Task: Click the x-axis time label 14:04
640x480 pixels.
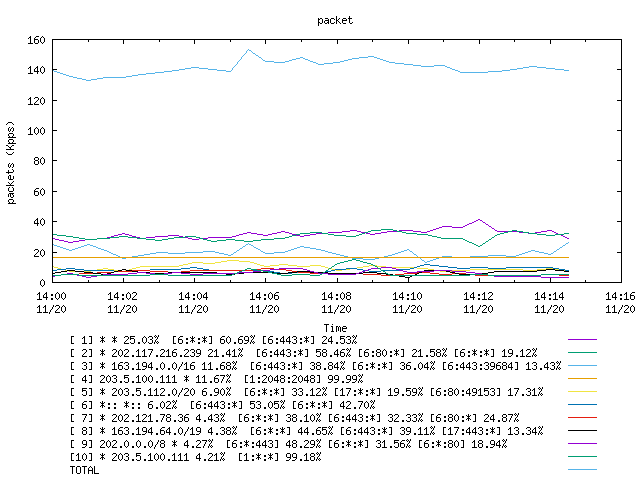Action: tap(193, 296)
